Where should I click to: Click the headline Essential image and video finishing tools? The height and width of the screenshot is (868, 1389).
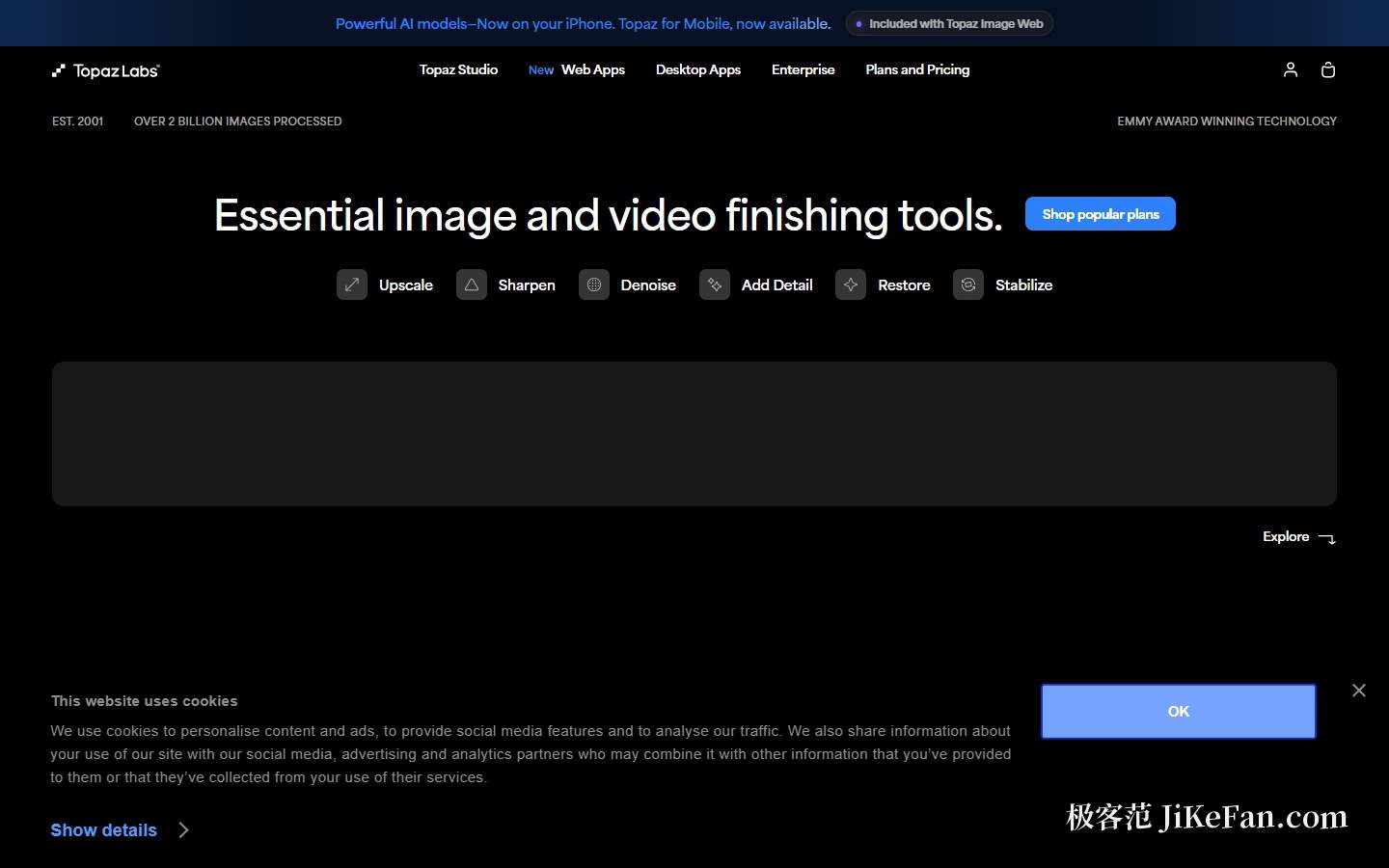point(609,215)
